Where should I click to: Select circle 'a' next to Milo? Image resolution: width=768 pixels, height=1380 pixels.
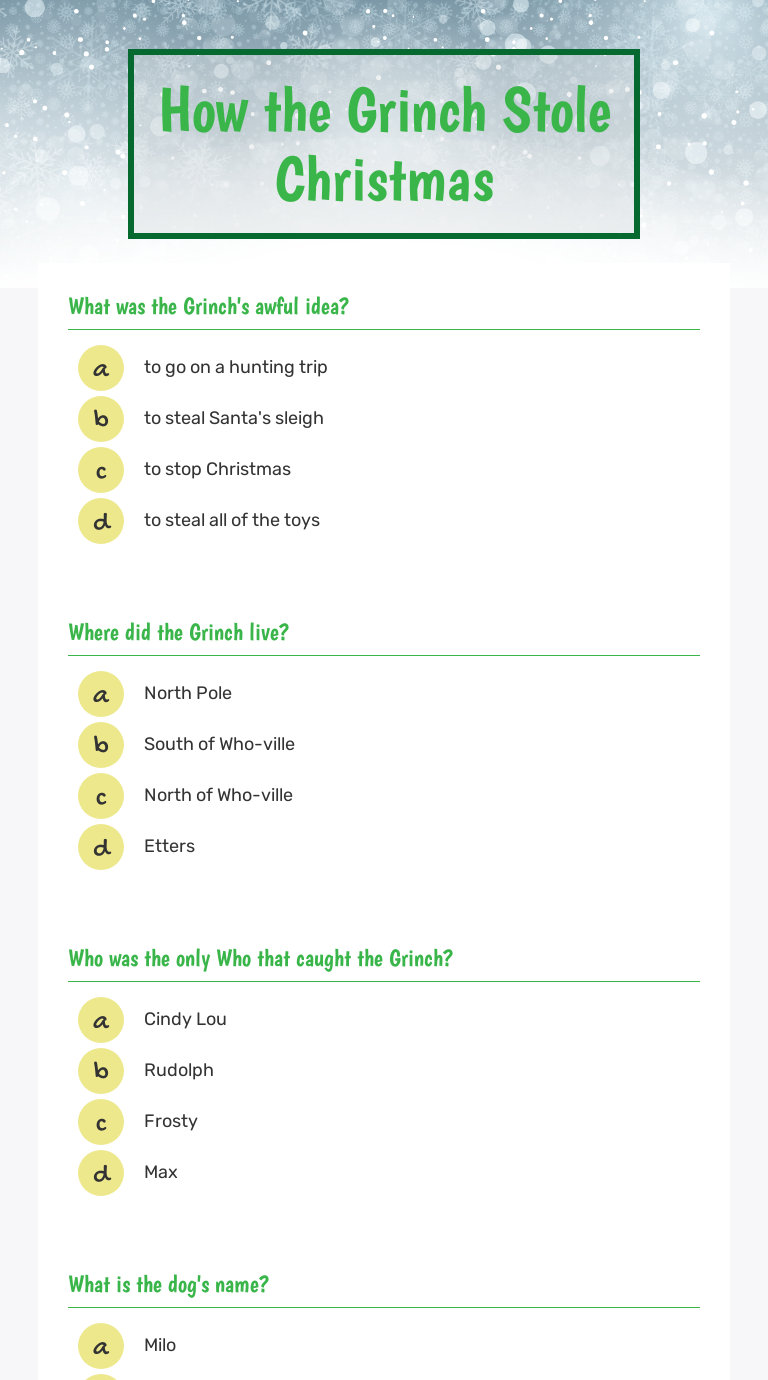pyautogui.click(x=101, y=1346)
